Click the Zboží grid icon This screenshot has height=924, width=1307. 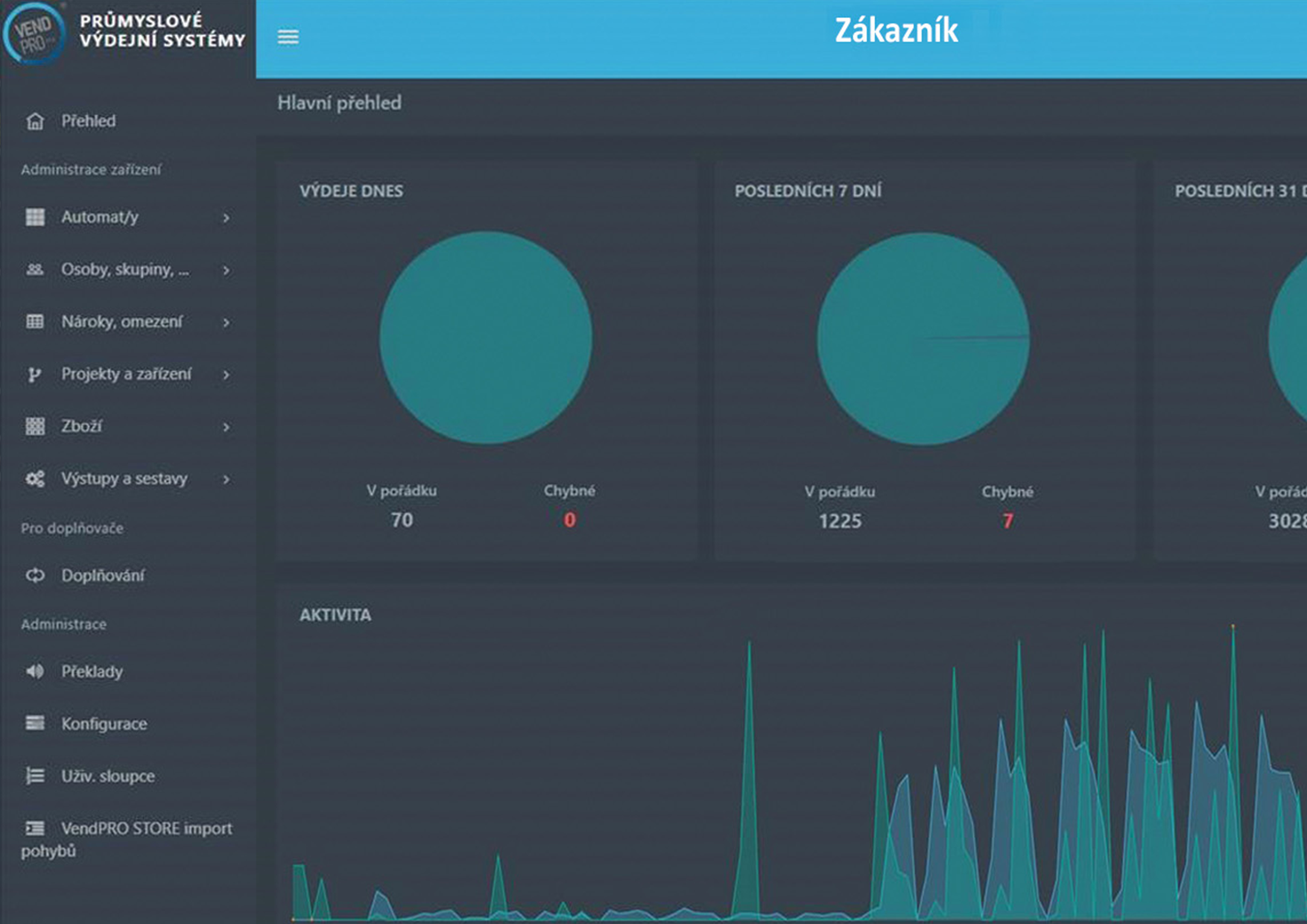[35, 426]
